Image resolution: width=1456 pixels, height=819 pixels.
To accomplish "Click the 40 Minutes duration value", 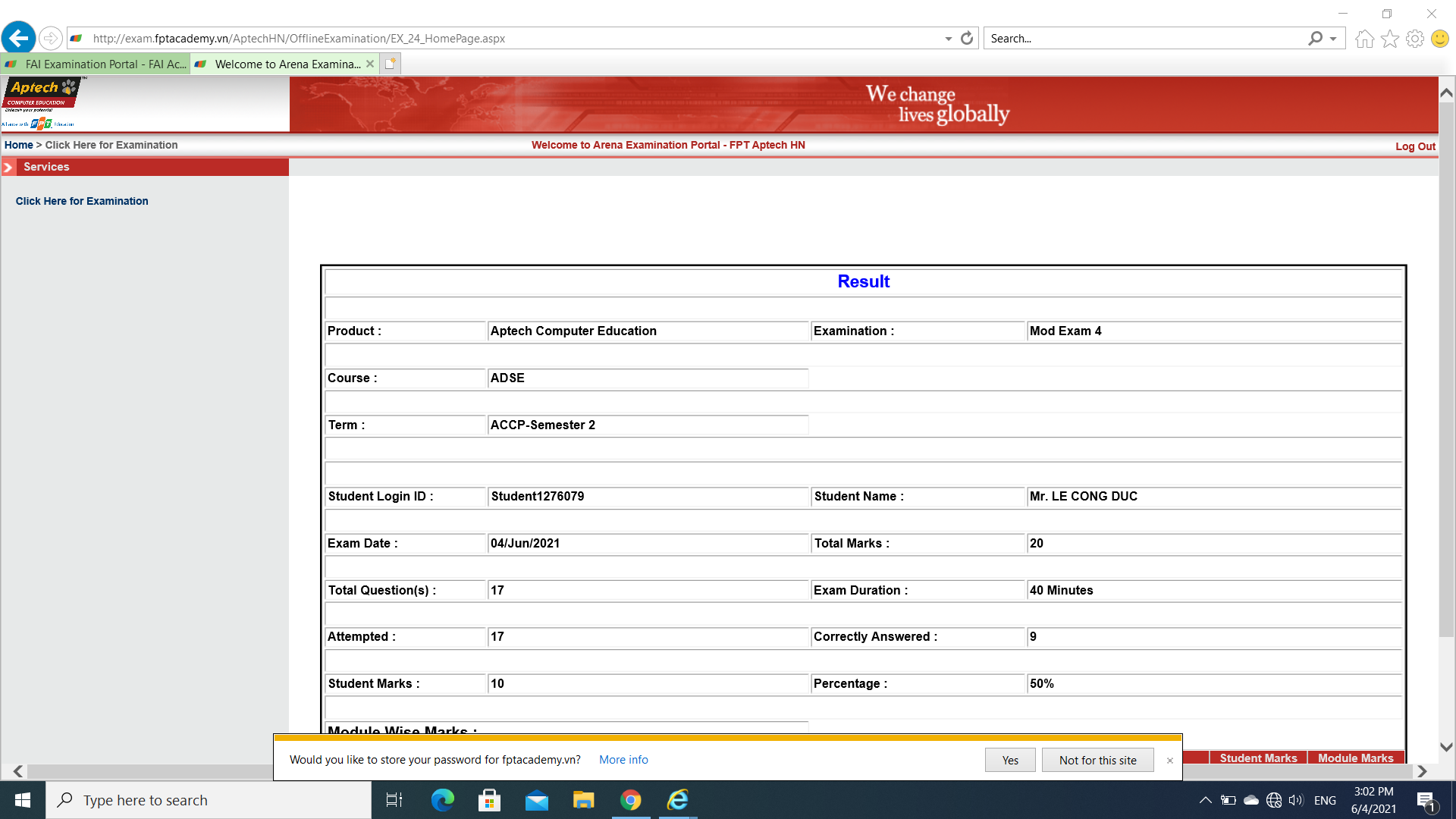I will tap(1062, 590).
